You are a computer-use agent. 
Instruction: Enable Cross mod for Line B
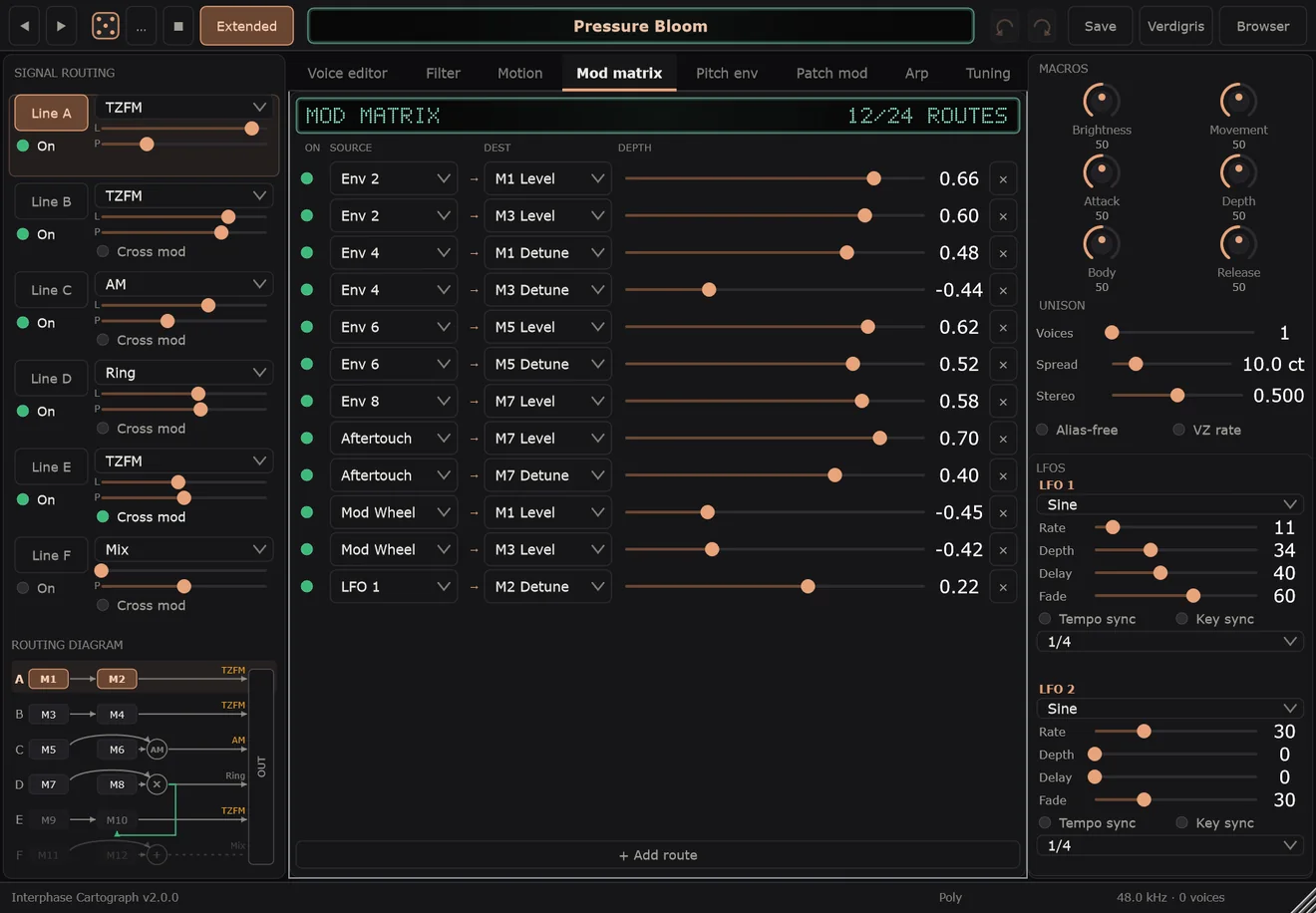pyautogui.click(x=141, y=251)
